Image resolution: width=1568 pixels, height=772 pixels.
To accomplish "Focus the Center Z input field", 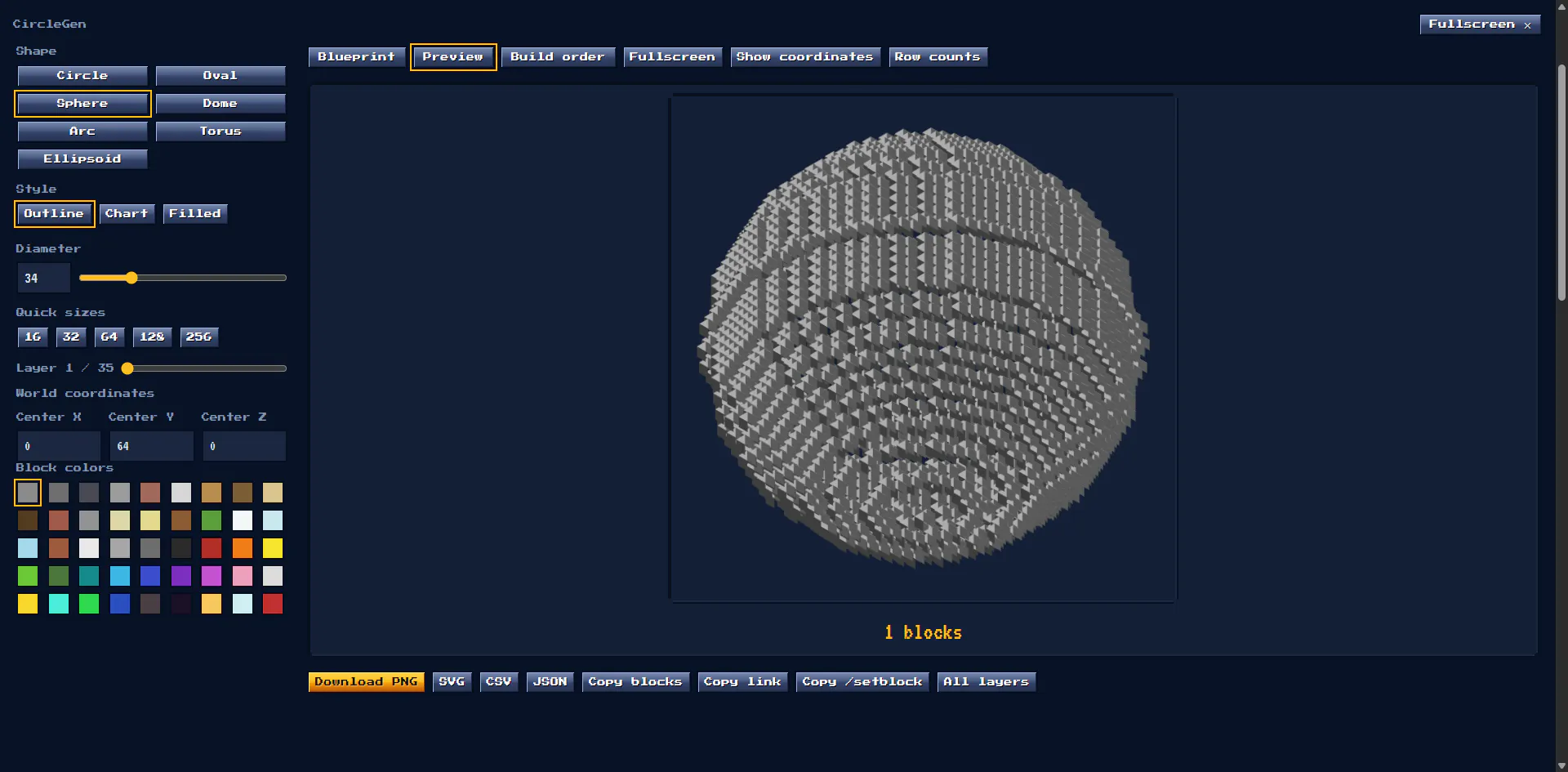I will point(244,446).
